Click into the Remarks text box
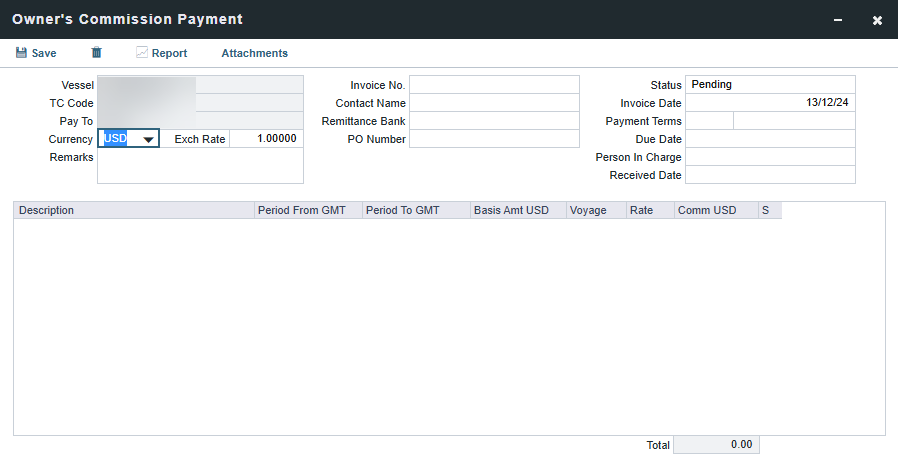 (x=200, y=166)
